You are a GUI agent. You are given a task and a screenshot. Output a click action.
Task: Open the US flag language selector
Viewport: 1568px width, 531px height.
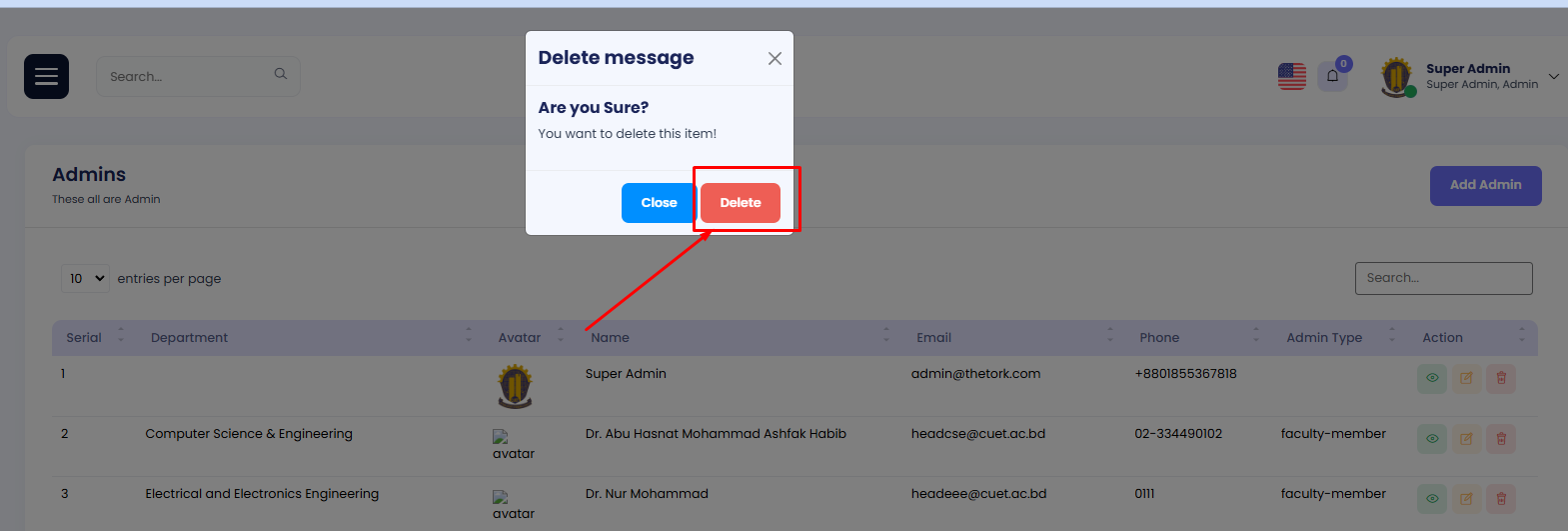(1291, 76)
